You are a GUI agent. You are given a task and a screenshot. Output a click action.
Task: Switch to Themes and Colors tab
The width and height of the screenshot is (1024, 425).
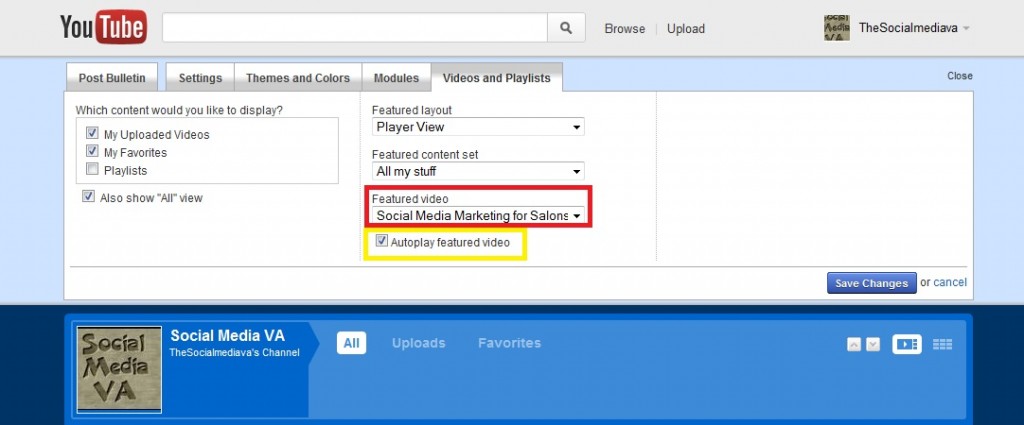point(298,78)
